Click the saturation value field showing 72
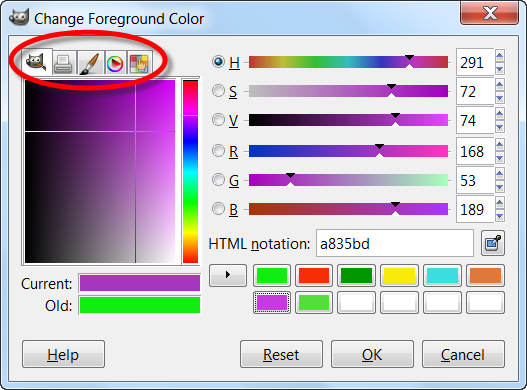527x390 pixels. pyautogui.click(x=475, y=91)
